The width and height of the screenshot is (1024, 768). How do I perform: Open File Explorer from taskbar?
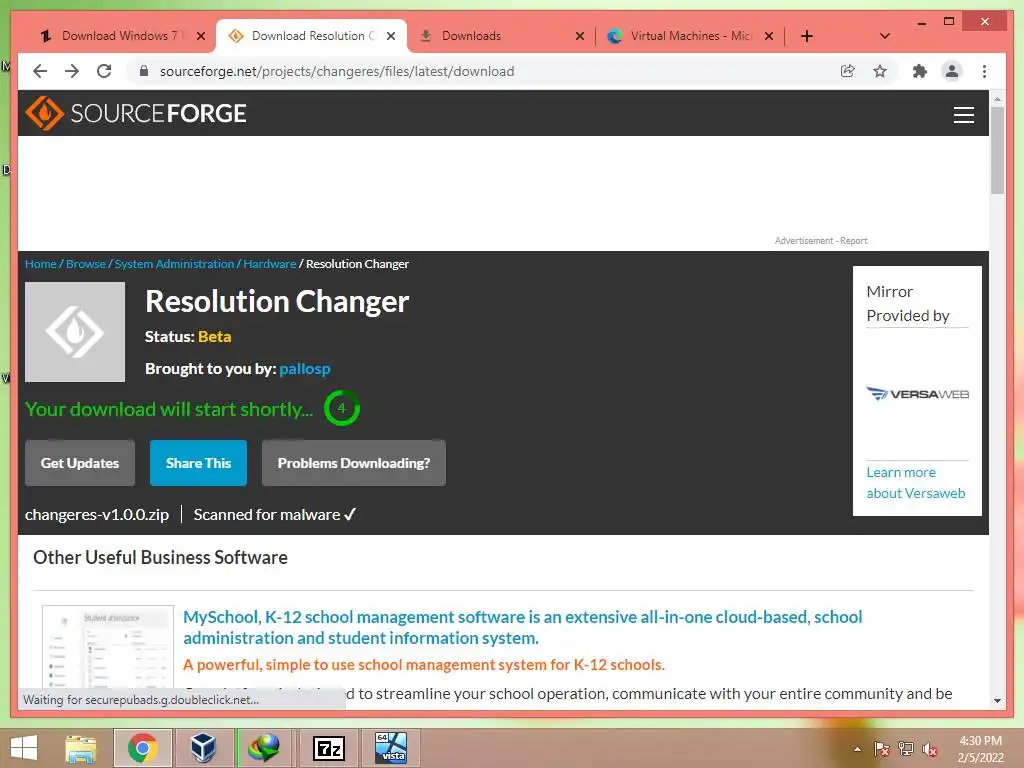pos(81,748)
